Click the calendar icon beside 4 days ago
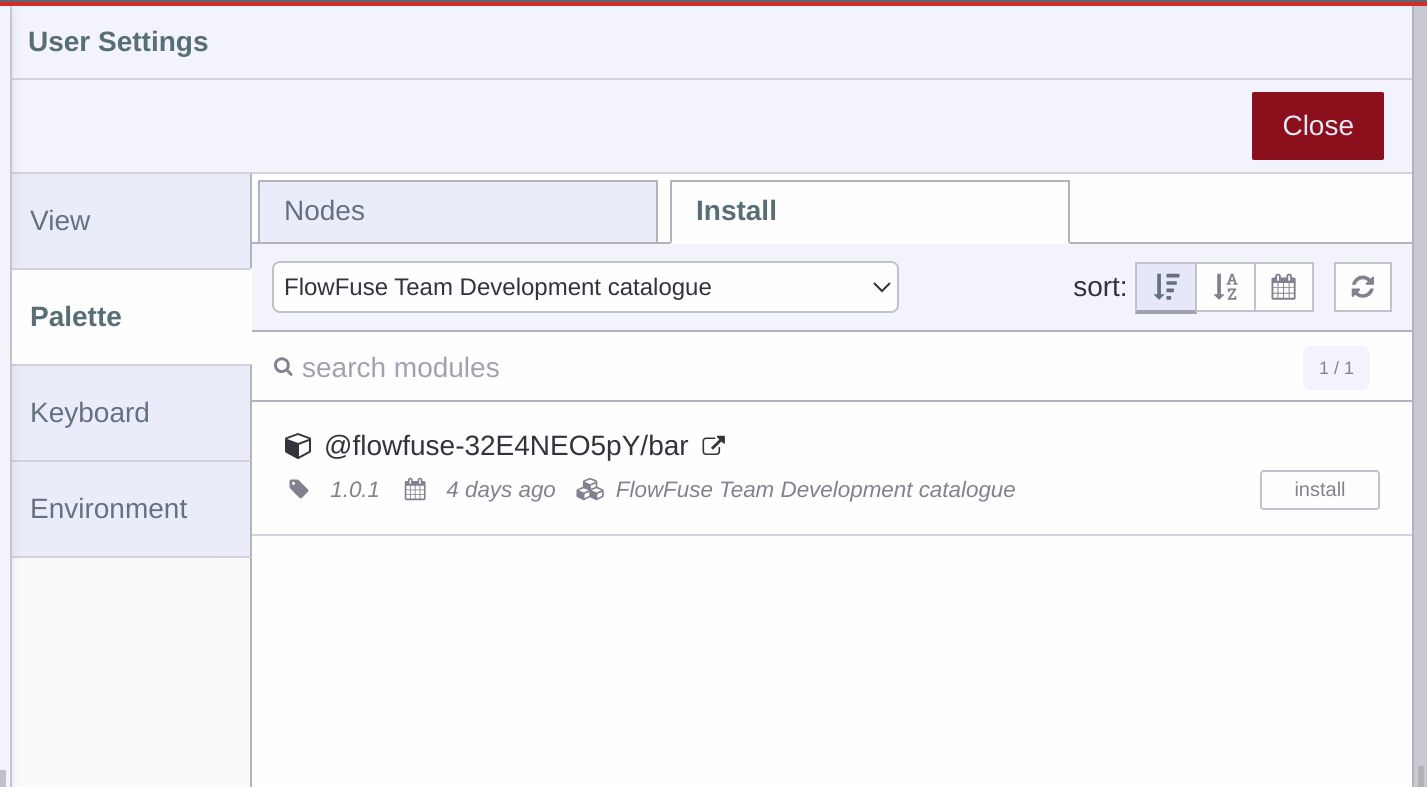 [414, 490]
